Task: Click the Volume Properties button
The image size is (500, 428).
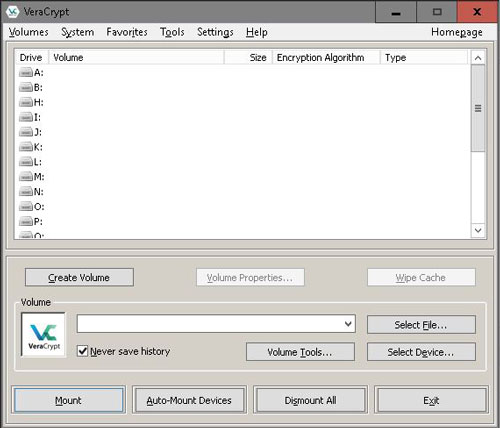Action: [250, 277]
